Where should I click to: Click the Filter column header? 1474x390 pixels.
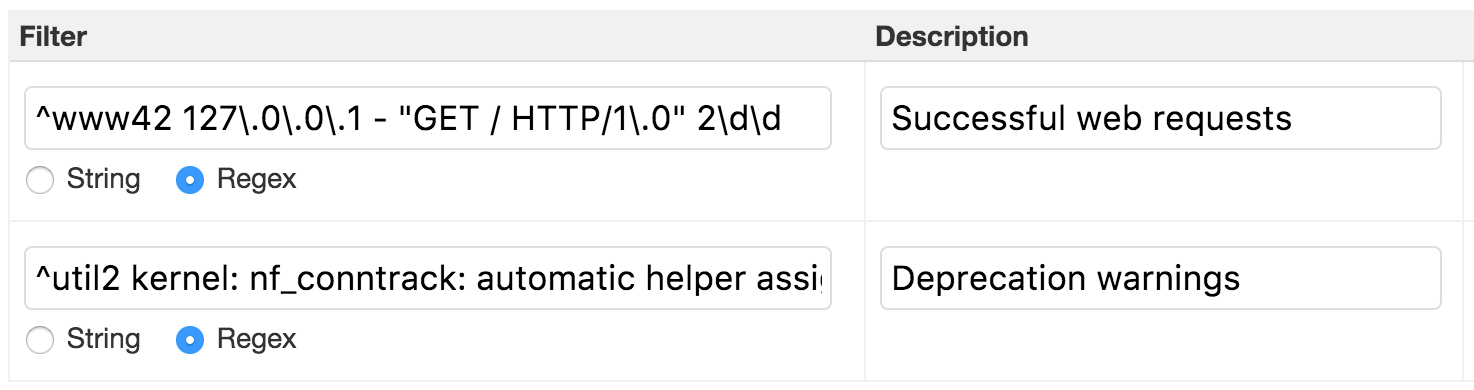click(54, 37)
